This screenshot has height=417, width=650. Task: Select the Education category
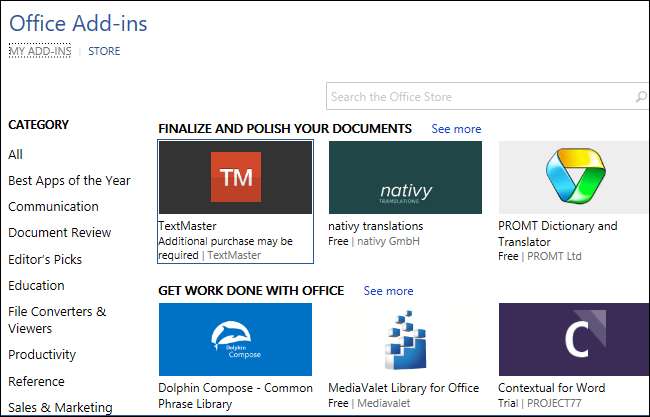tap(36, 285)
